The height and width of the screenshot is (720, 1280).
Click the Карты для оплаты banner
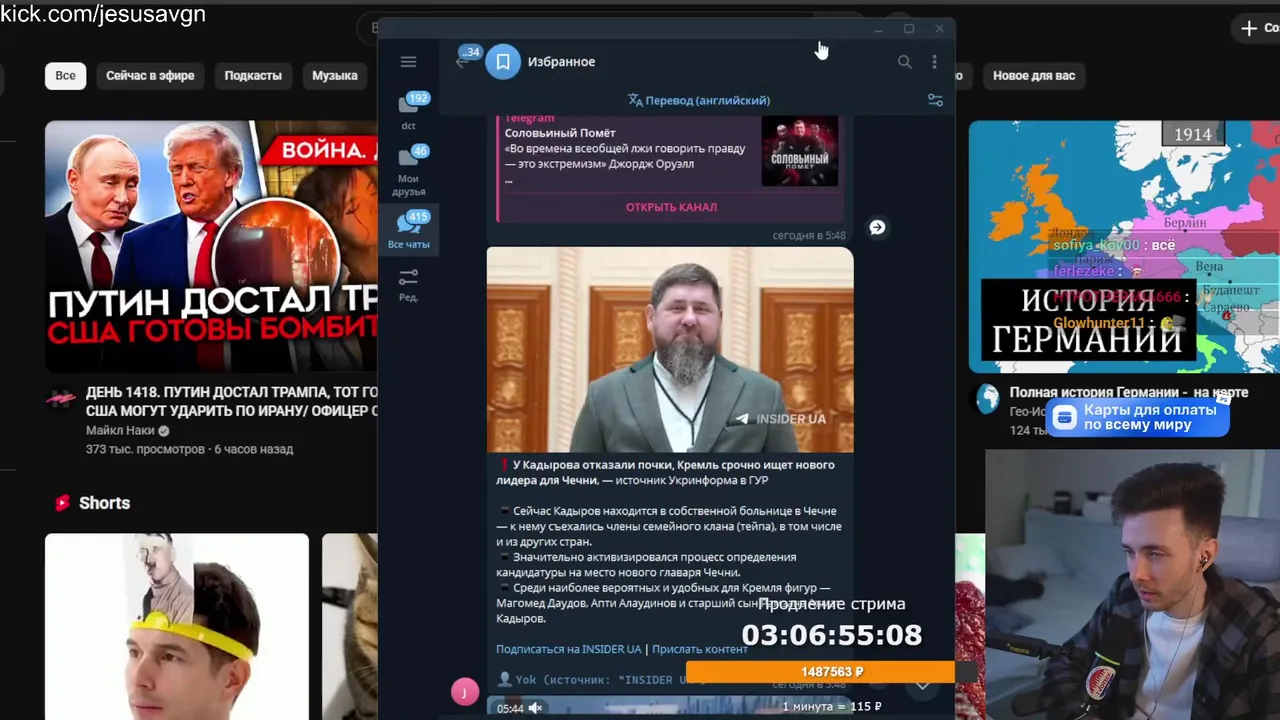pos(1138,417)
